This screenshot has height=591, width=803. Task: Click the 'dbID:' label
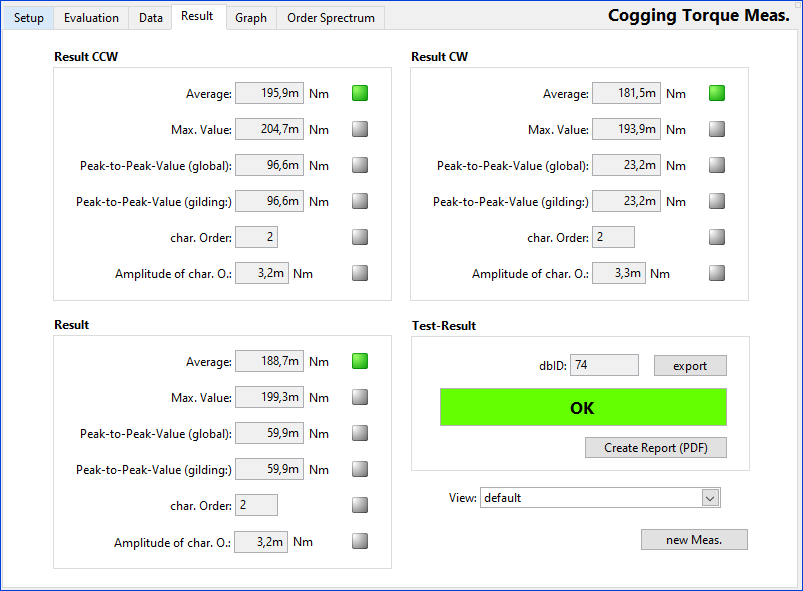click(x=553, y=366)
